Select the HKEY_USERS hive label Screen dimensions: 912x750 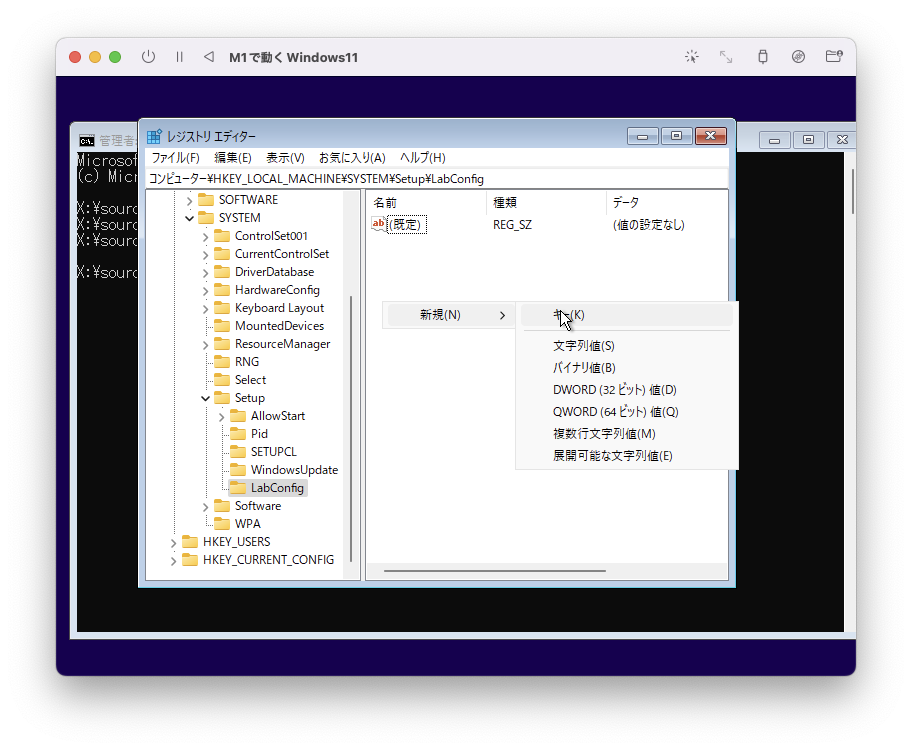237,542
